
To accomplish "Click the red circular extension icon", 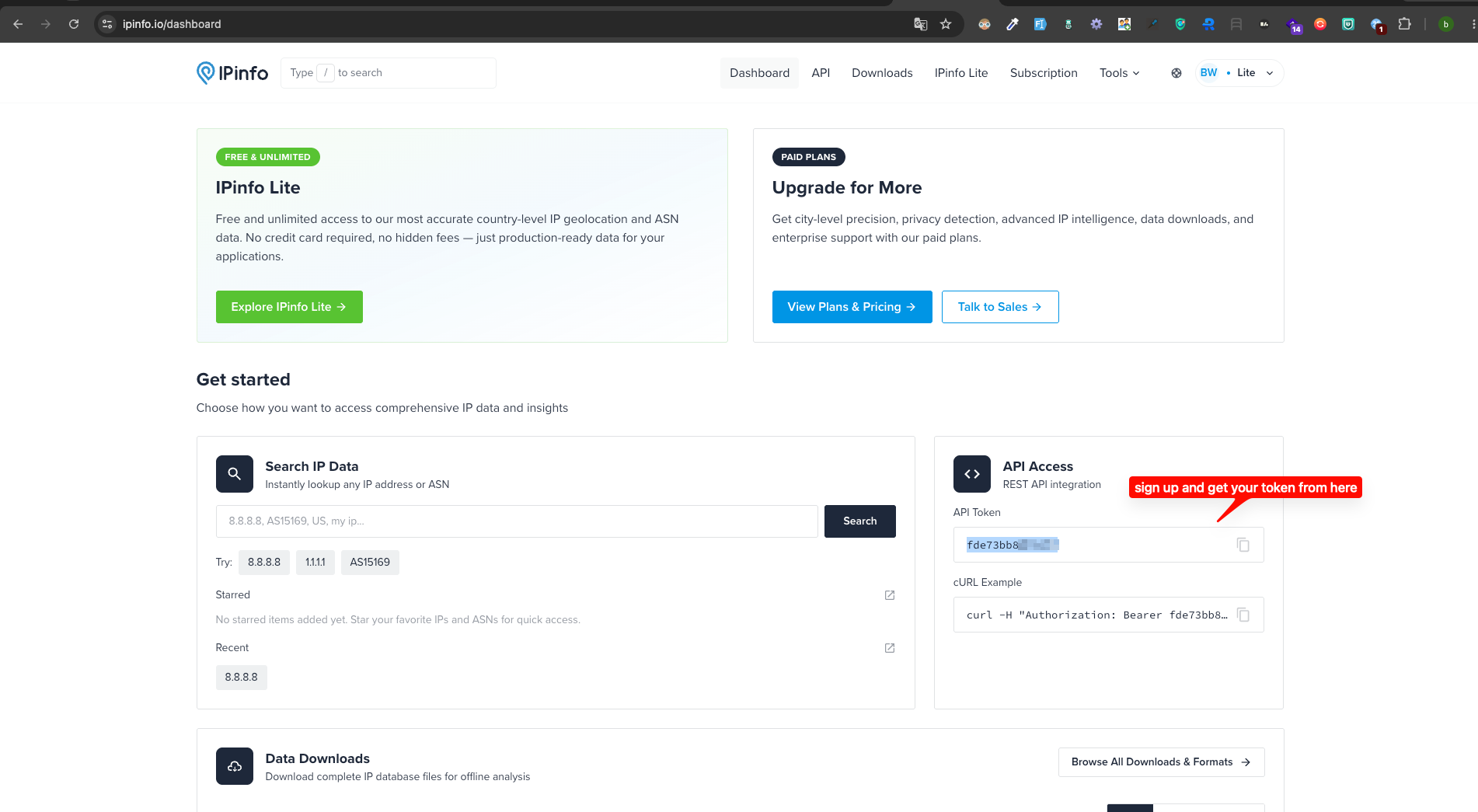I will click(1320, 24).
